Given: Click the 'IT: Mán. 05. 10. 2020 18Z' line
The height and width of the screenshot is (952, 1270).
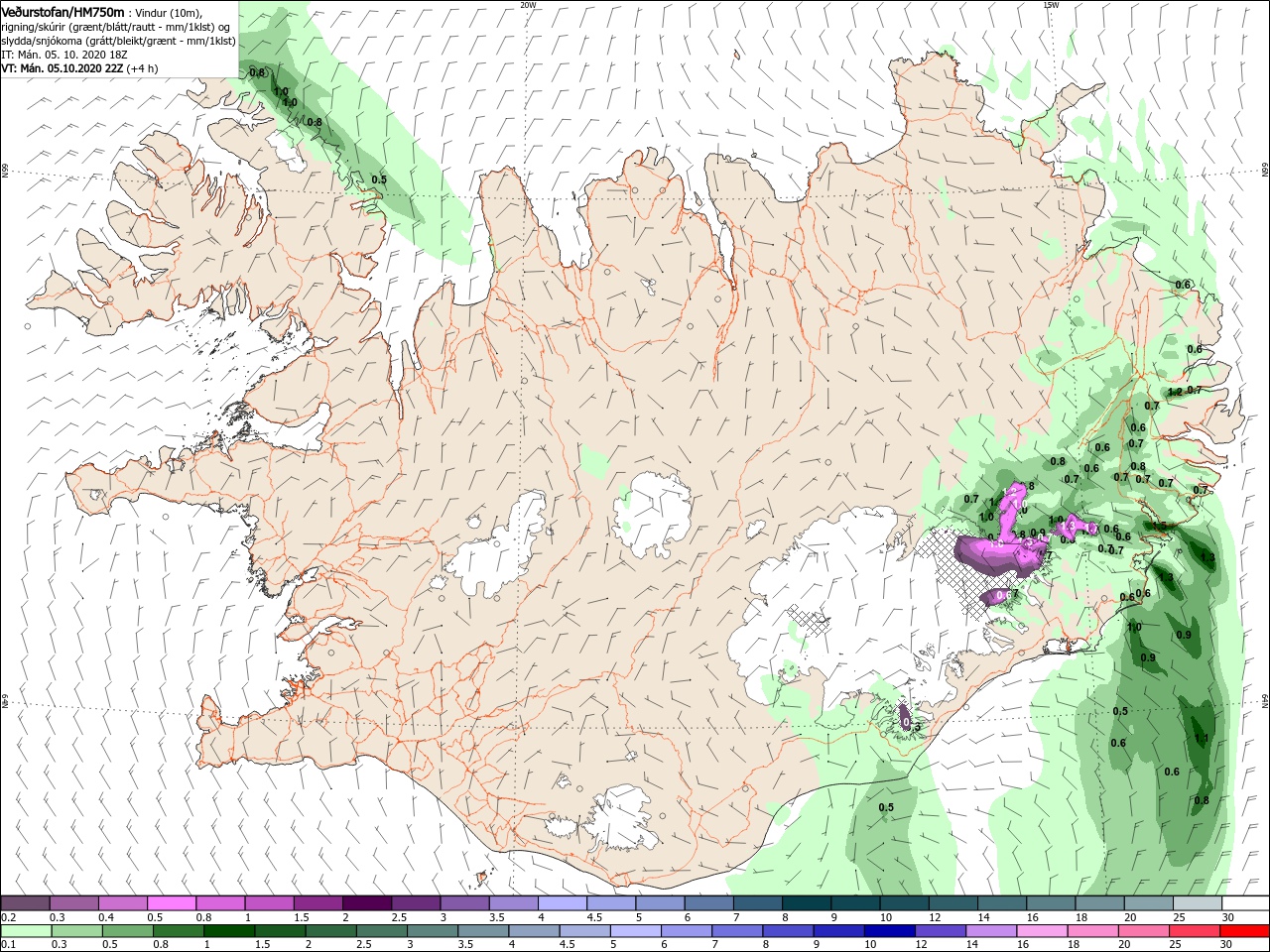Looking at the screenshot, I should coord(66,55).
